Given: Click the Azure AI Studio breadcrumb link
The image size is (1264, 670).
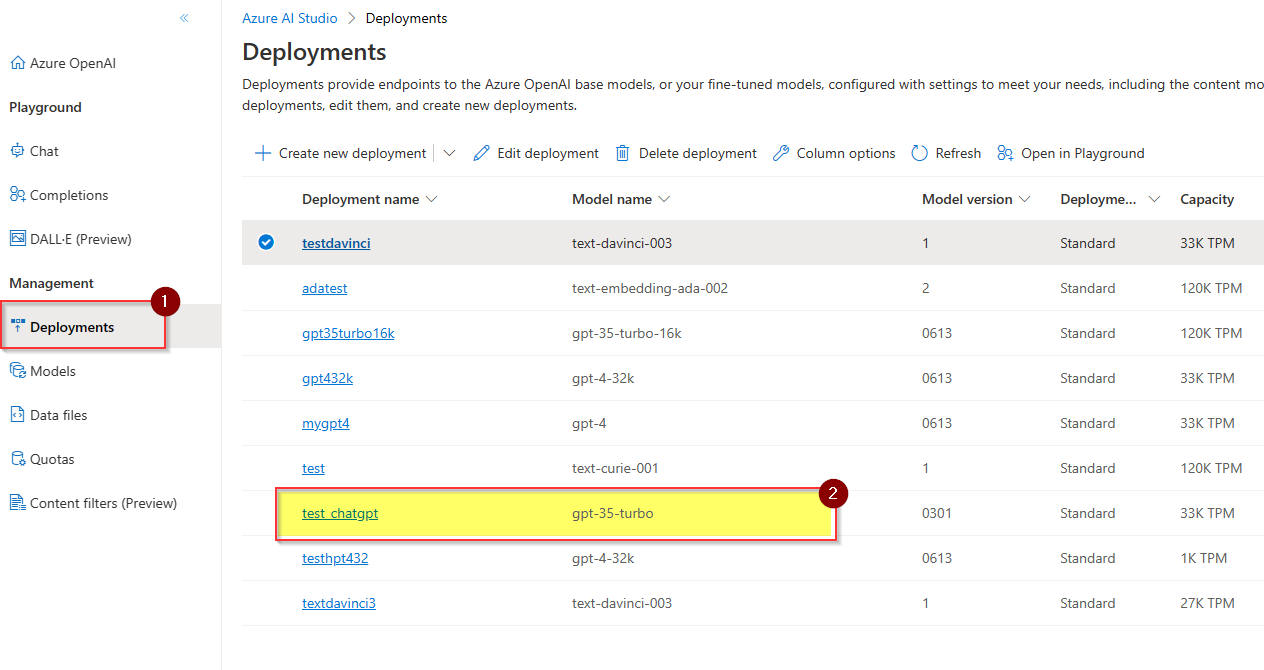Looking at the screenshot, I should [x=290, y=18].
